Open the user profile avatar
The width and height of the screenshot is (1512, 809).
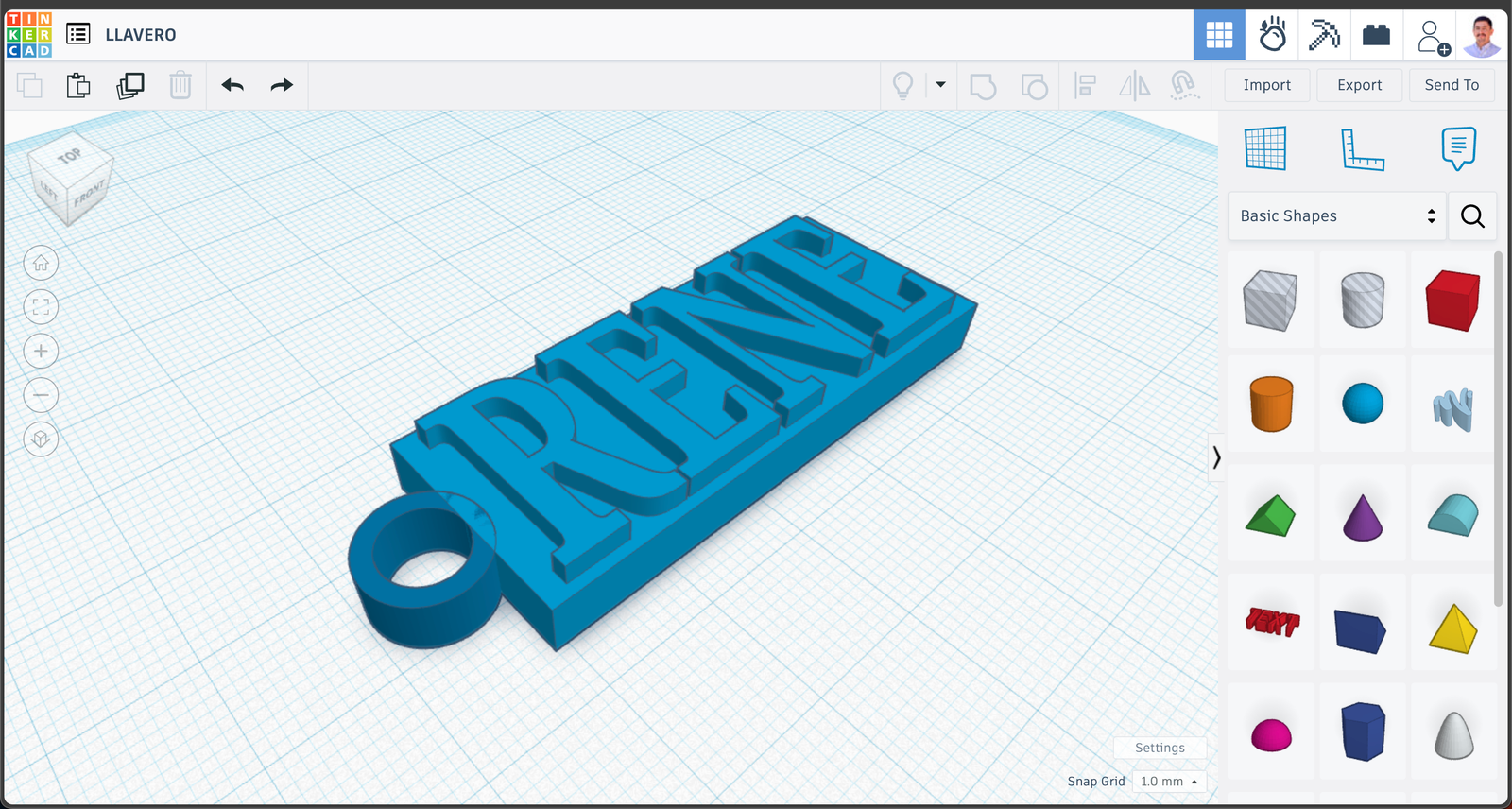[1482, 36]
